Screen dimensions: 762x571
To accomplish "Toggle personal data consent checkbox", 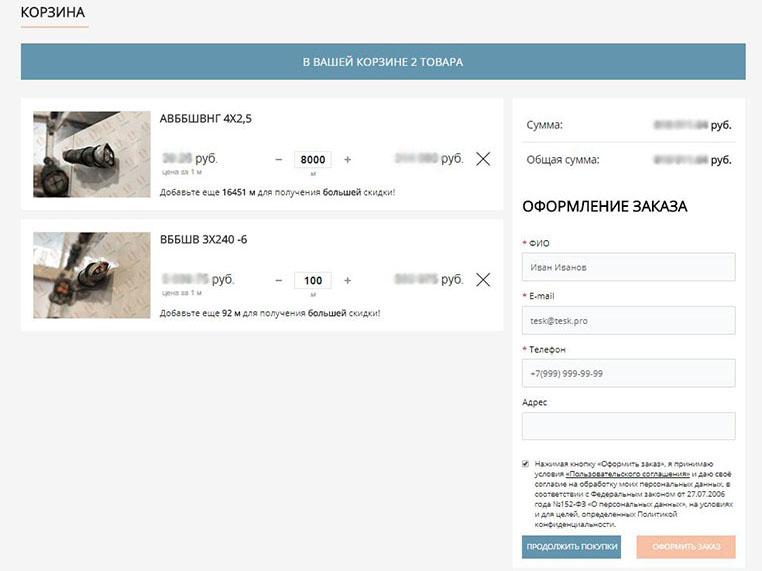I will [526, 464].
